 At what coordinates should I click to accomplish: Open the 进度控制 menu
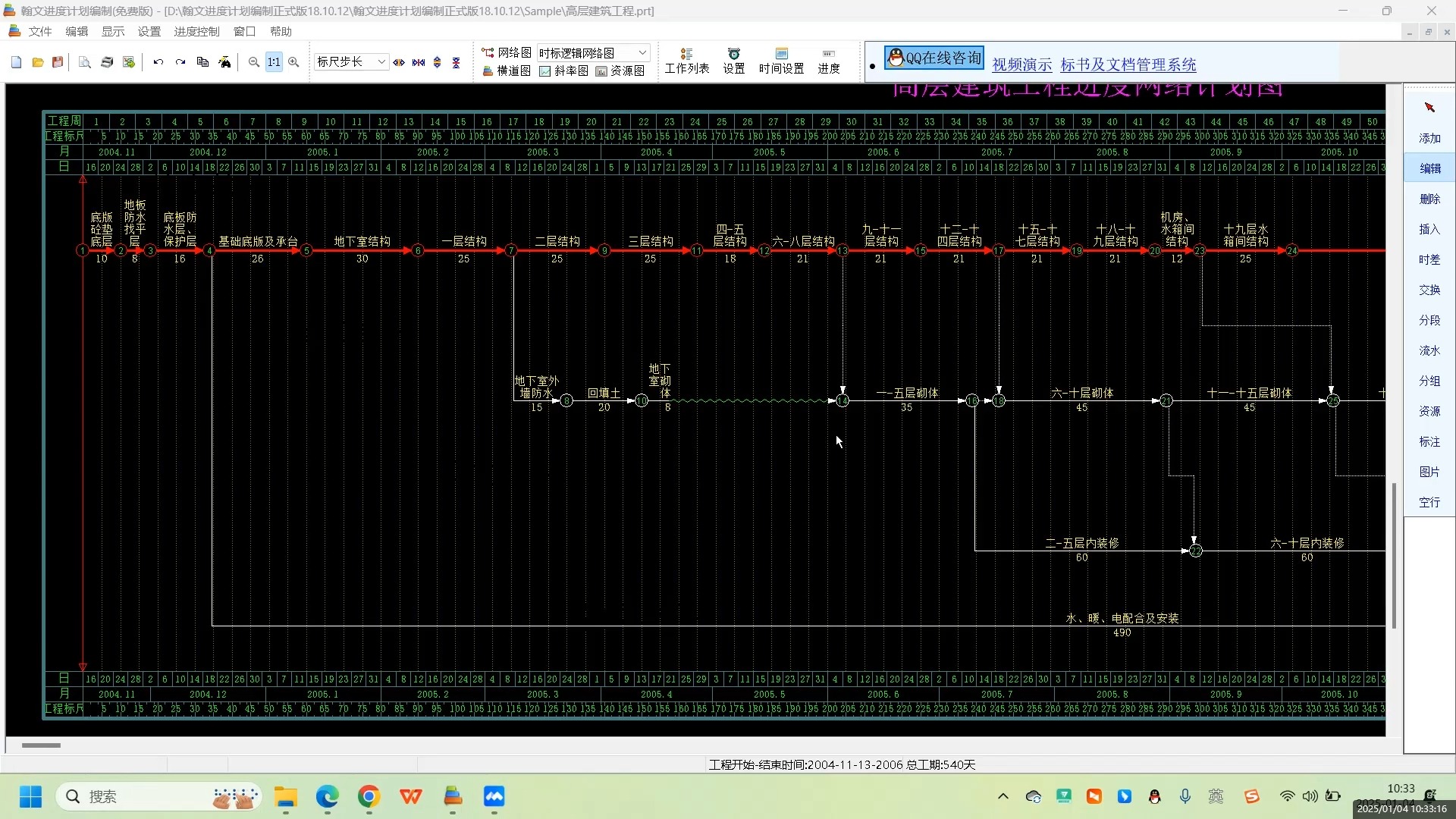[x=196, y=31]
